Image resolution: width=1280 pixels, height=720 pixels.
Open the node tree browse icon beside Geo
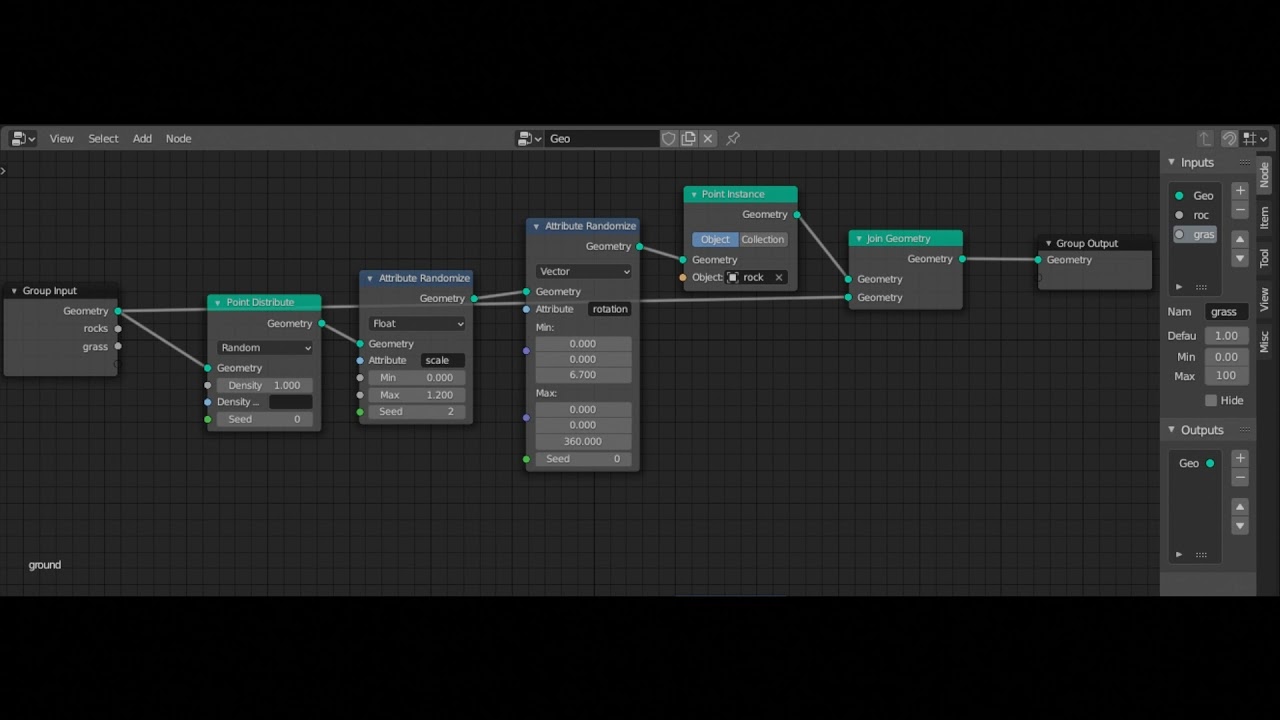coord(530,139)
